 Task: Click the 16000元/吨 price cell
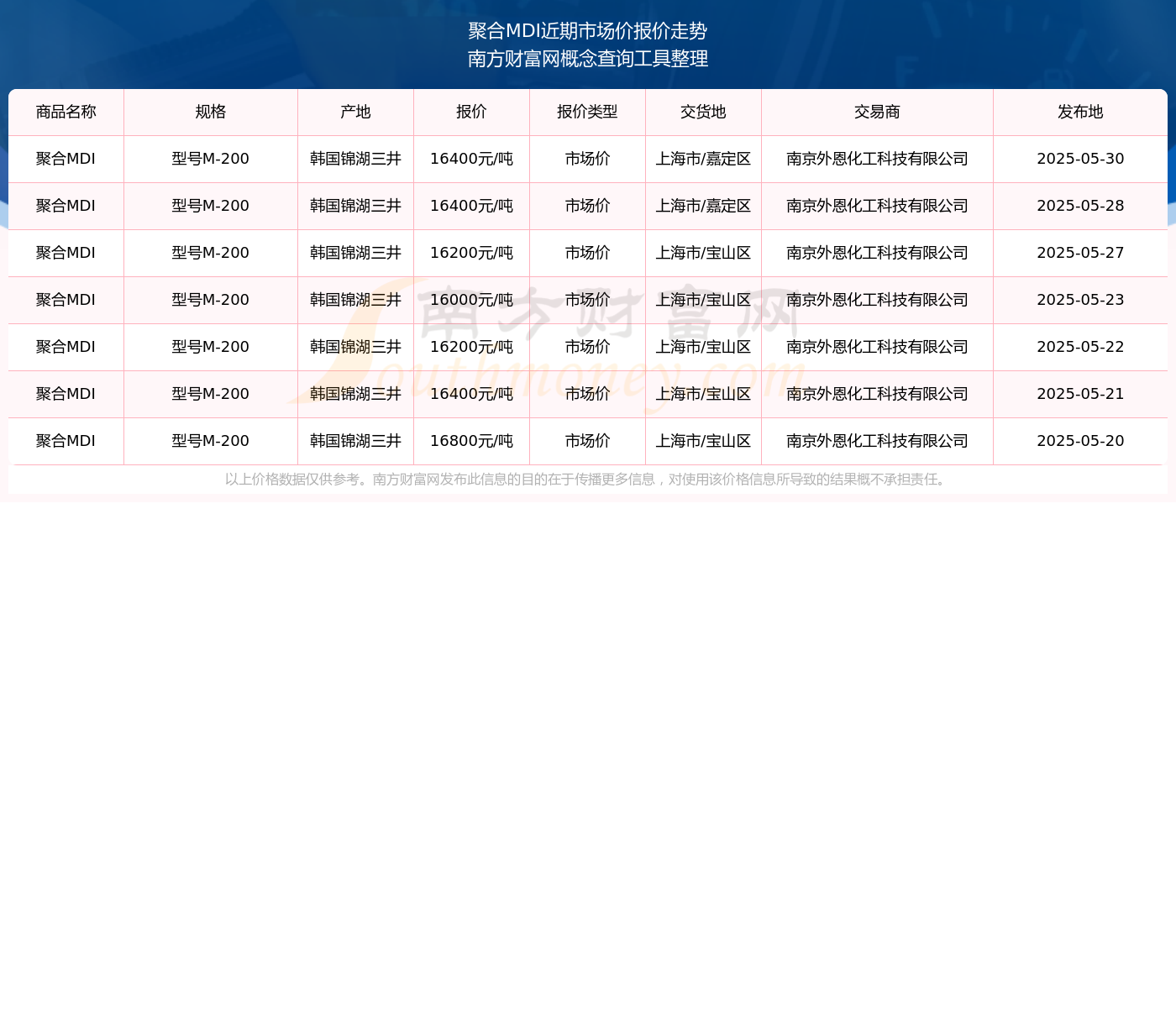pos(472,300)
